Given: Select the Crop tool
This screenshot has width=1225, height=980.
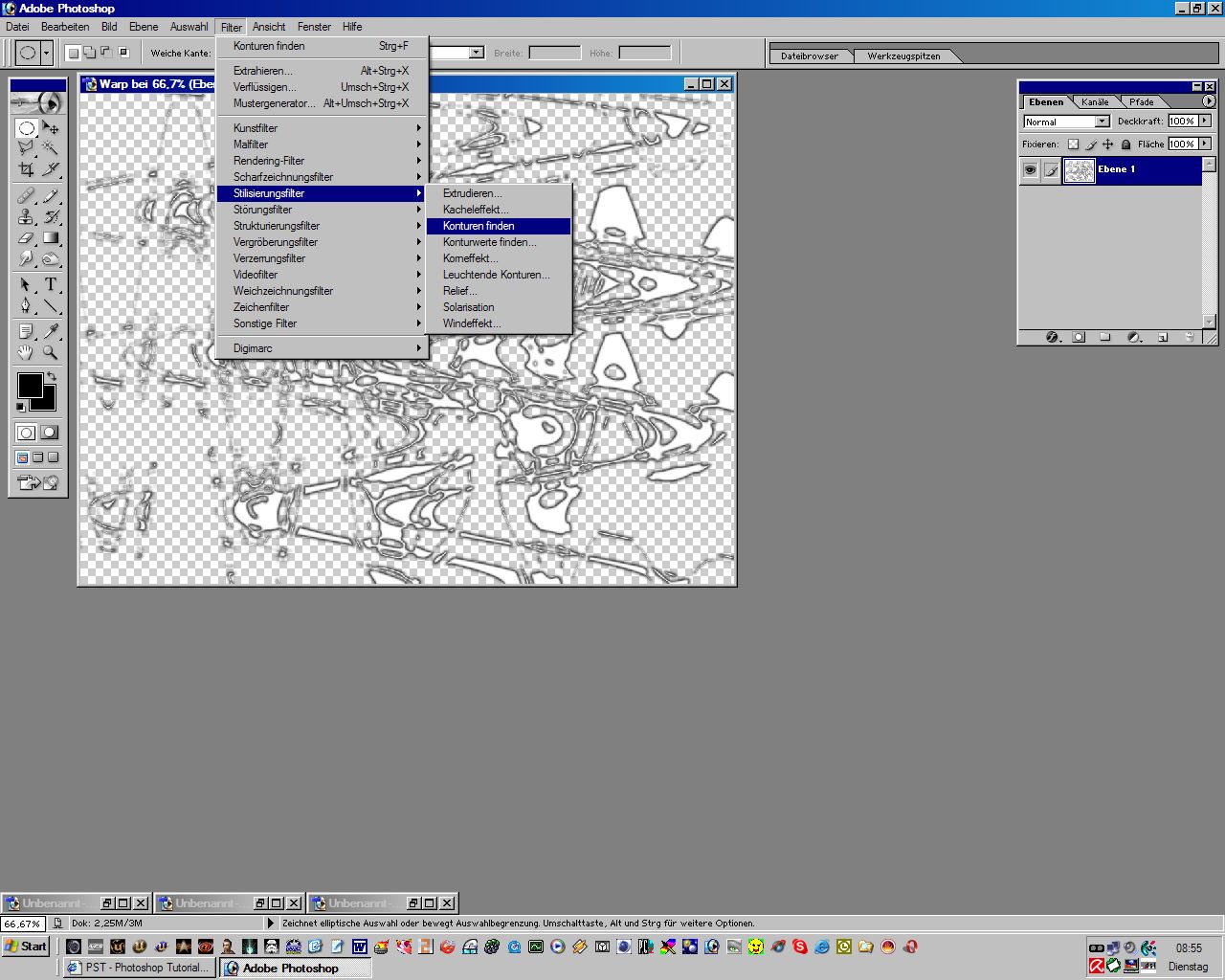Looking at the screenshot, I should pos(26,169).
